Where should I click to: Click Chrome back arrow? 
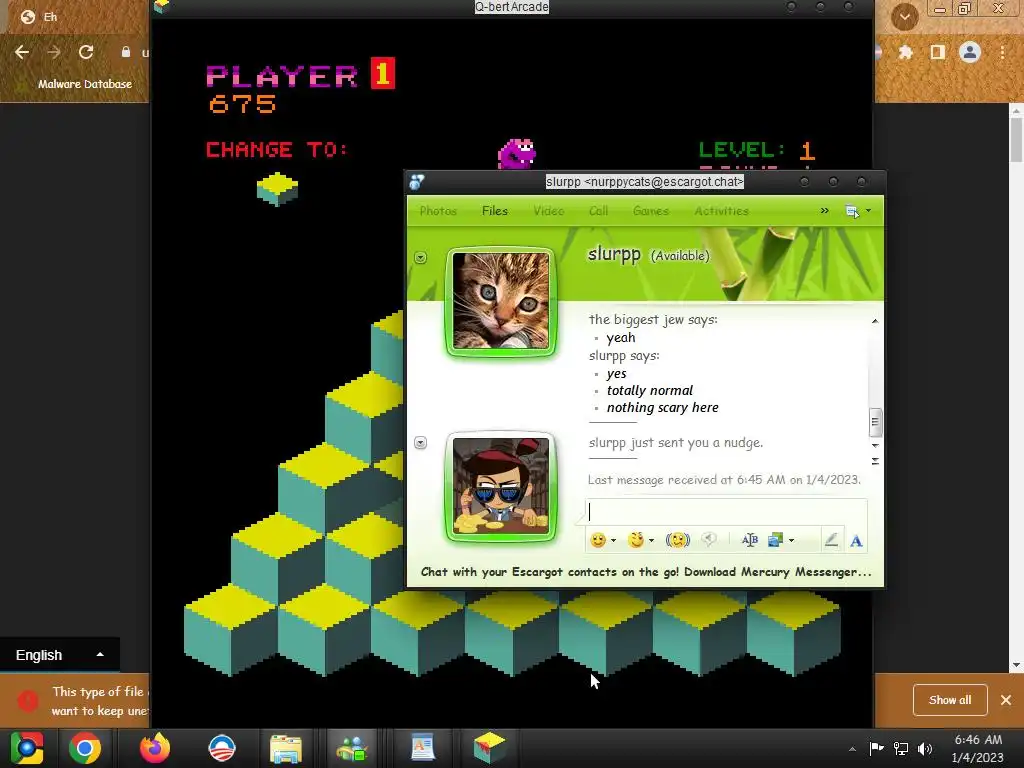pyautogui.click(x=22, y=52)
